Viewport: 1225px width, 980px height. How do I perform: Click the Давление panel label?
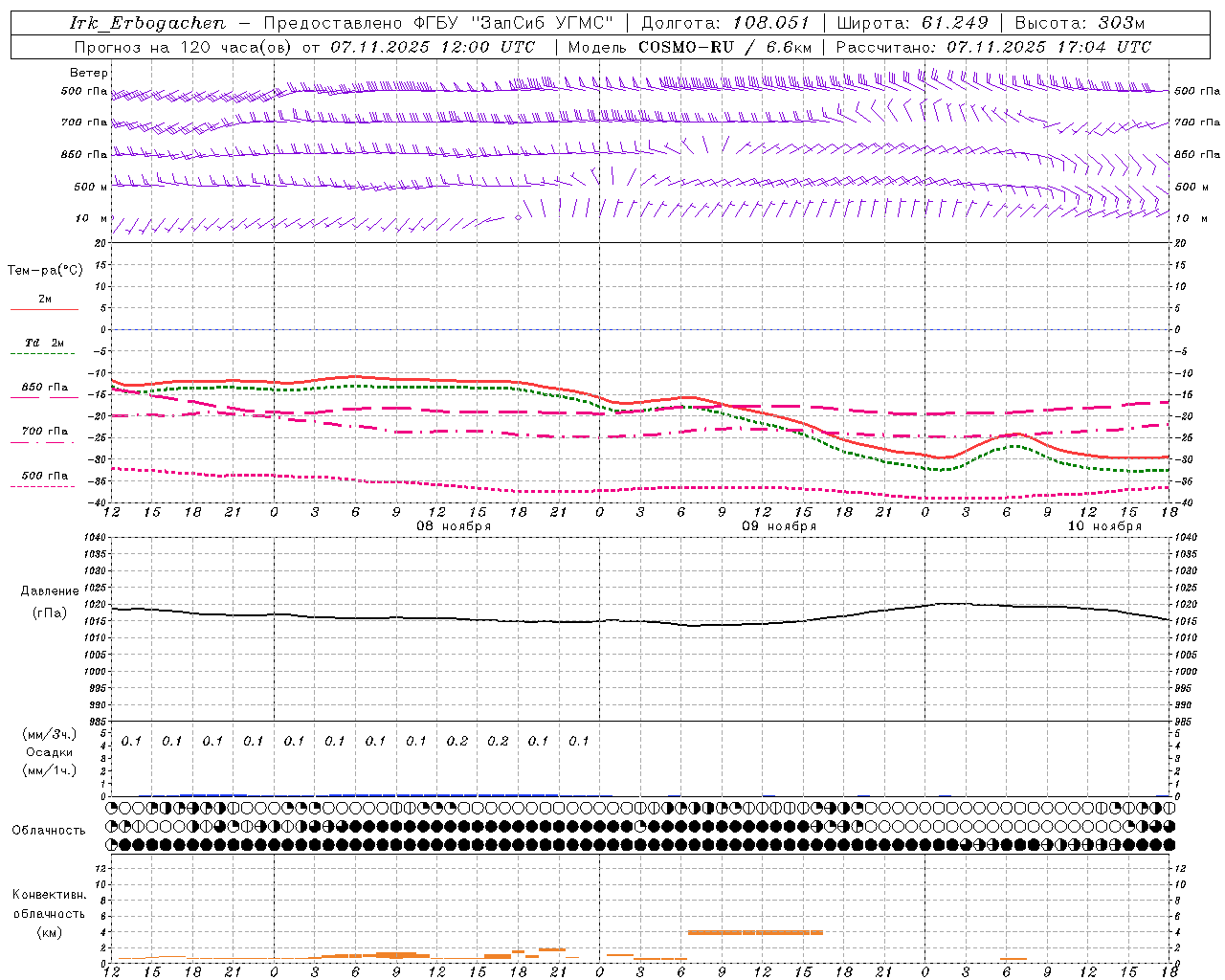(50, 591)
